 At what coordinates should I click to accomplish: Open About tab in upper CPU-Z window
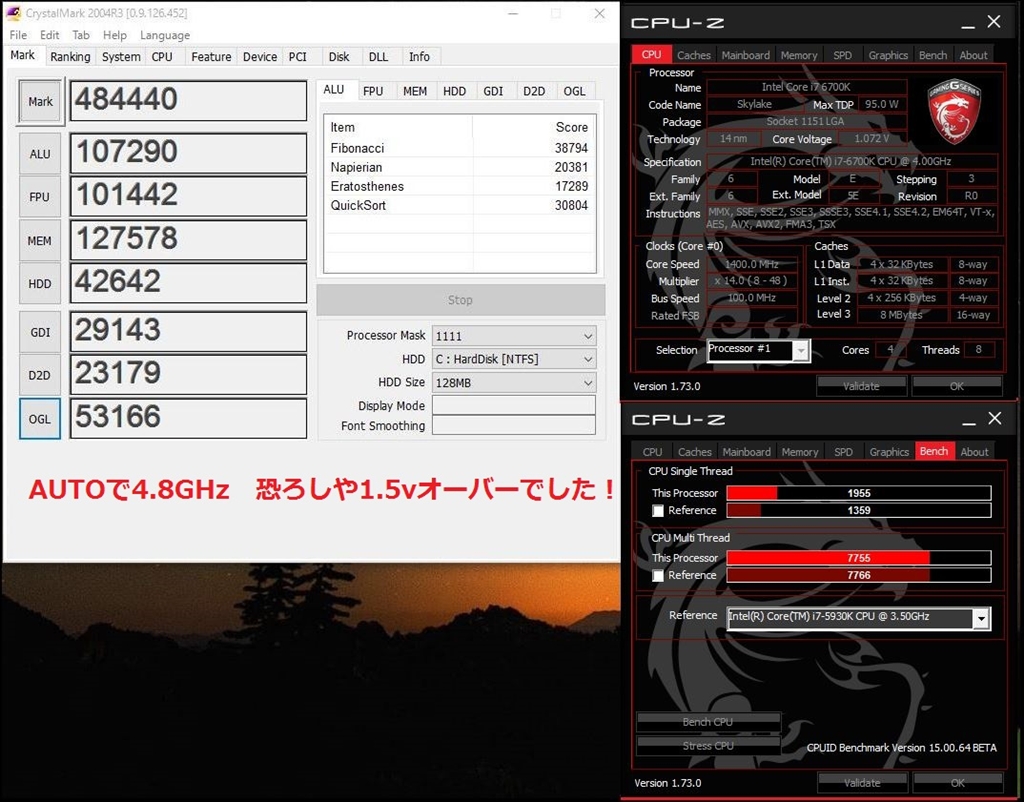point(973,56)
